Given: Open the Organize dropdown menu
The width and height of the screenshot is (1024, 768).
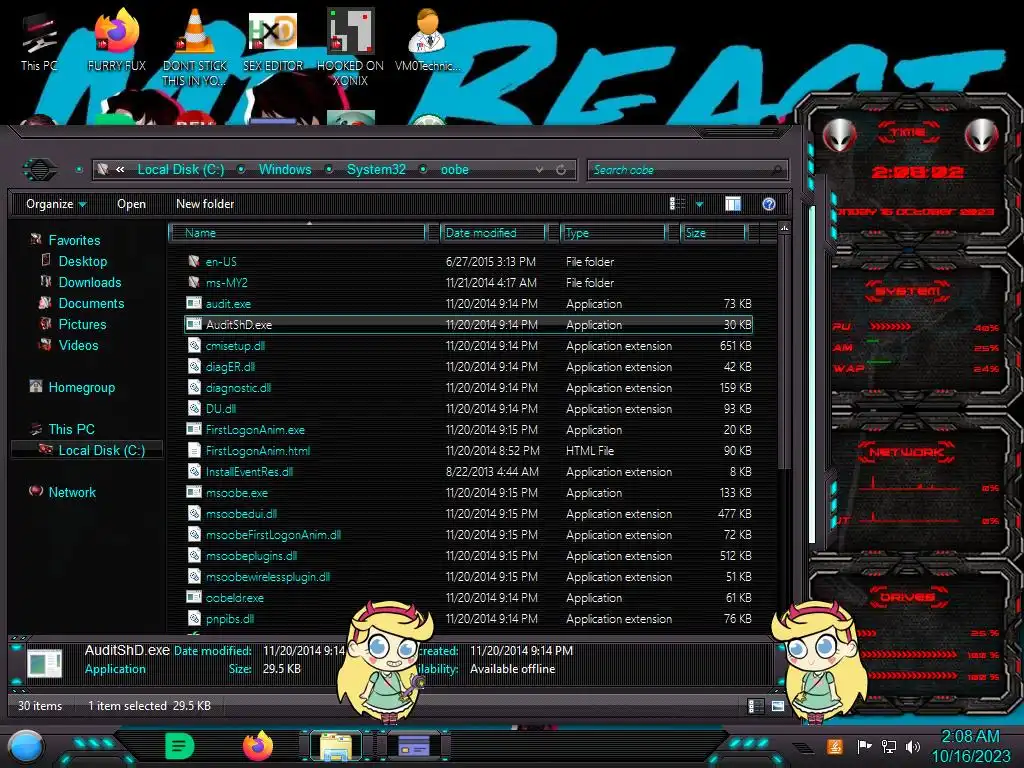Looking at the screenshot, I should (x=56, y=204).
